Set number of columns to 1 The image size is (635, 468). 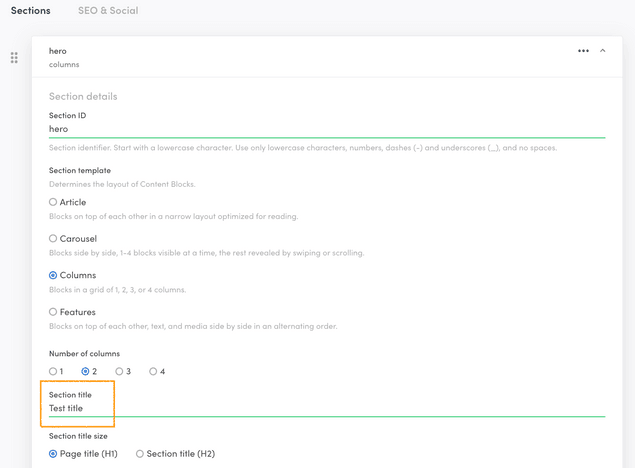click(x=54, y=371)
